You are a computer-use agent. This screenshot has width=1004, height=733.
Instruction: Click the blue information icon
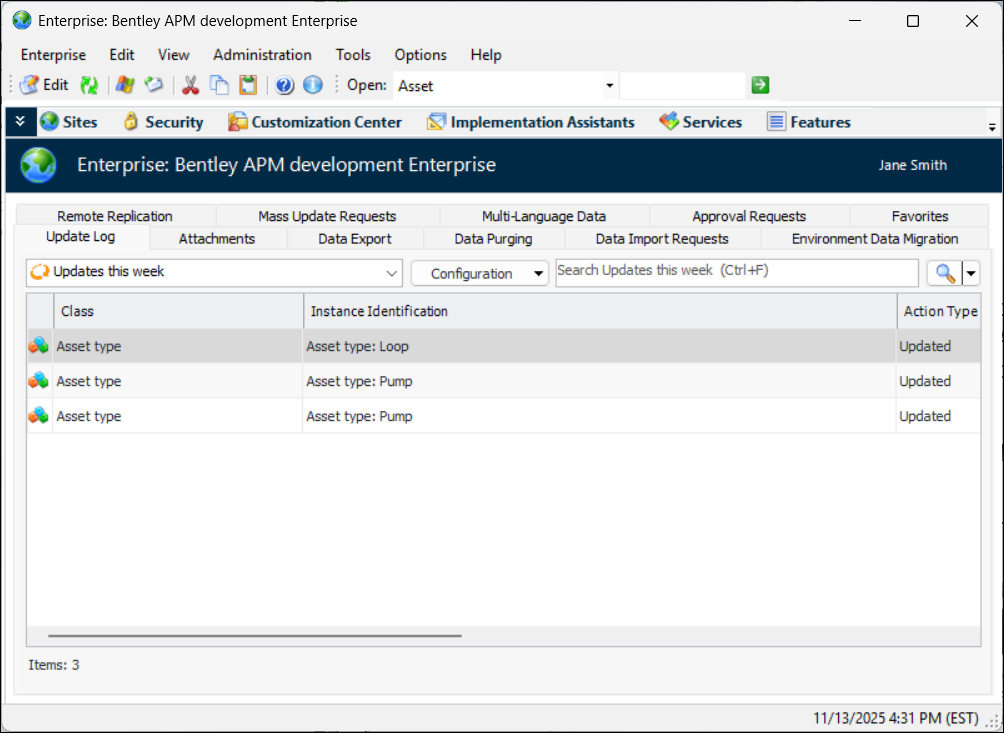313,85
